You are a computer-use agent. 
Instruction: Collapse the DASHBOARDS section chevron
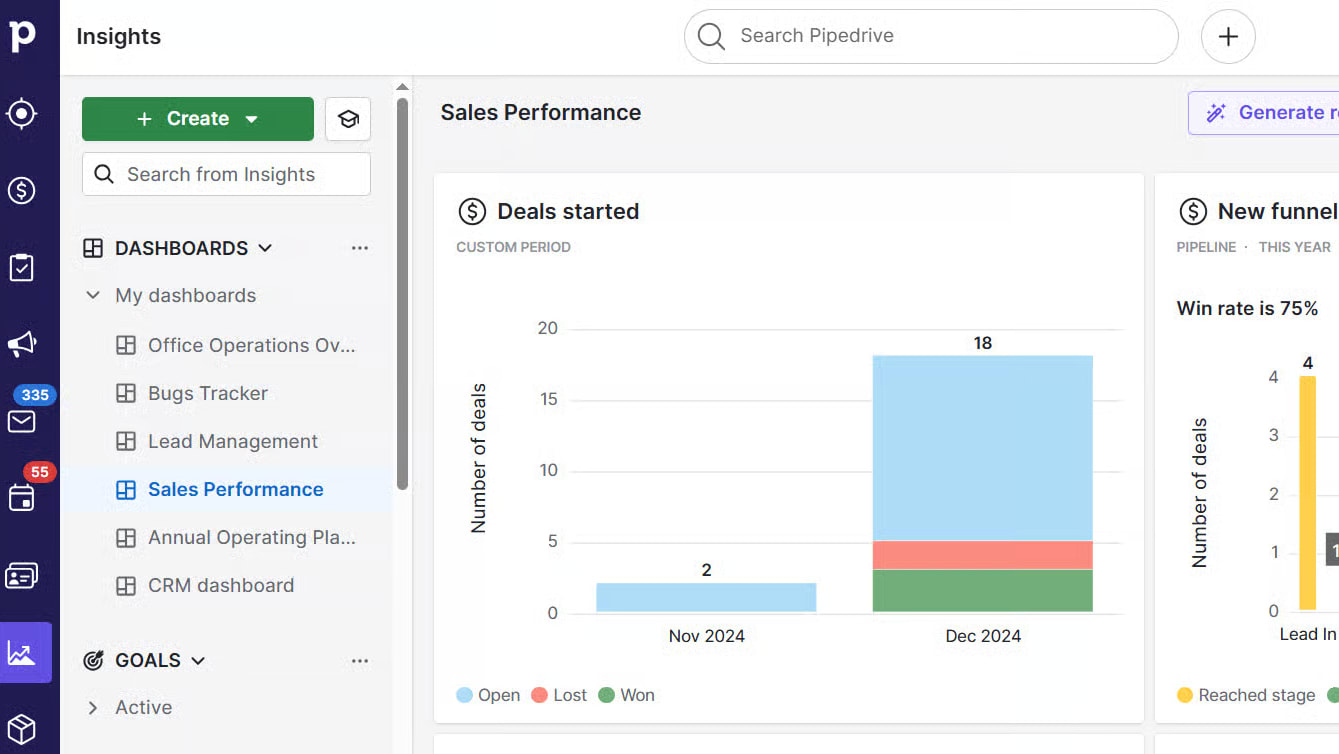265,248
